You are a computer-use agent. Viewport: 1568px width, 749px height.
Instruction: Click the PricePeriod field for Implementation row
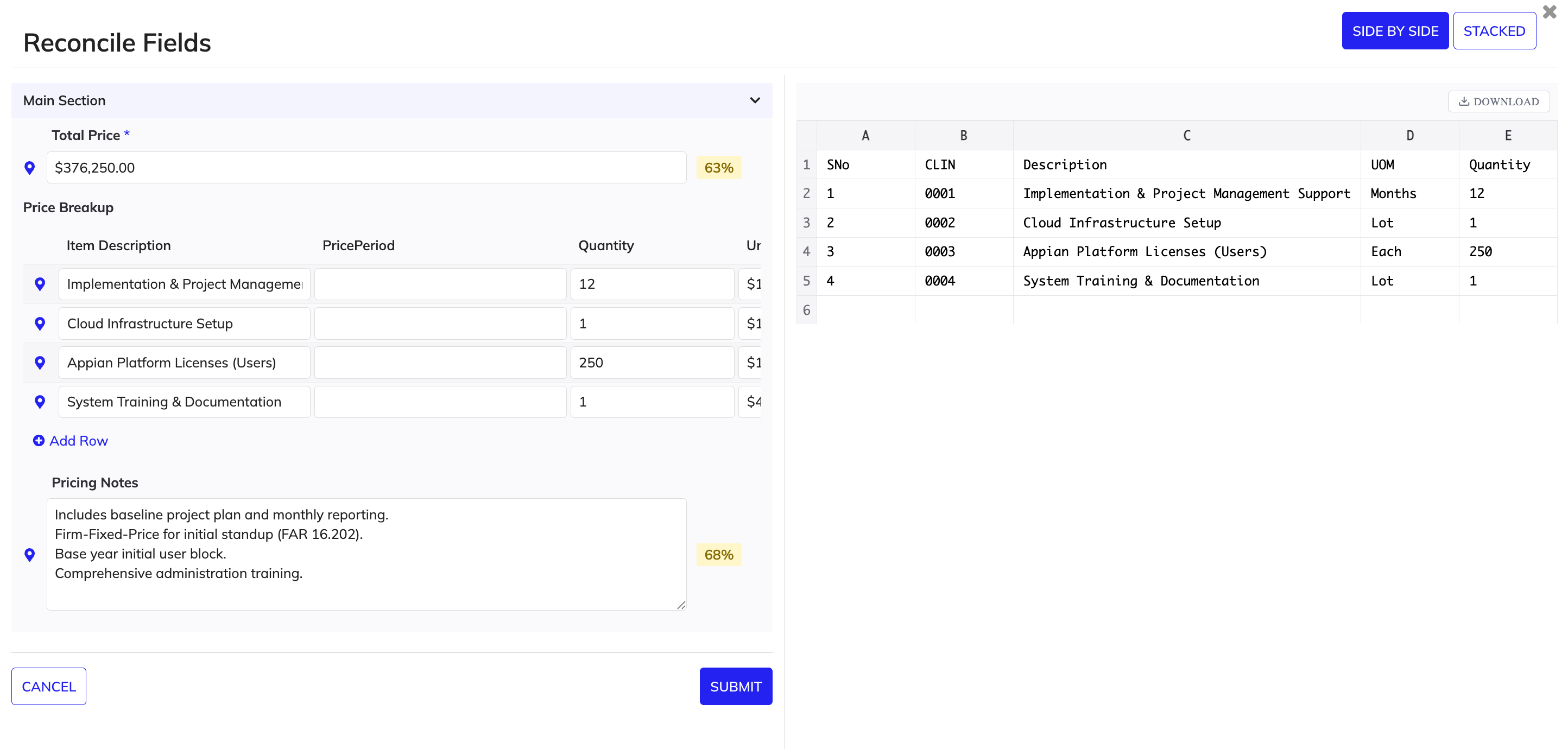pyautogui.click(x=440, y=284)
